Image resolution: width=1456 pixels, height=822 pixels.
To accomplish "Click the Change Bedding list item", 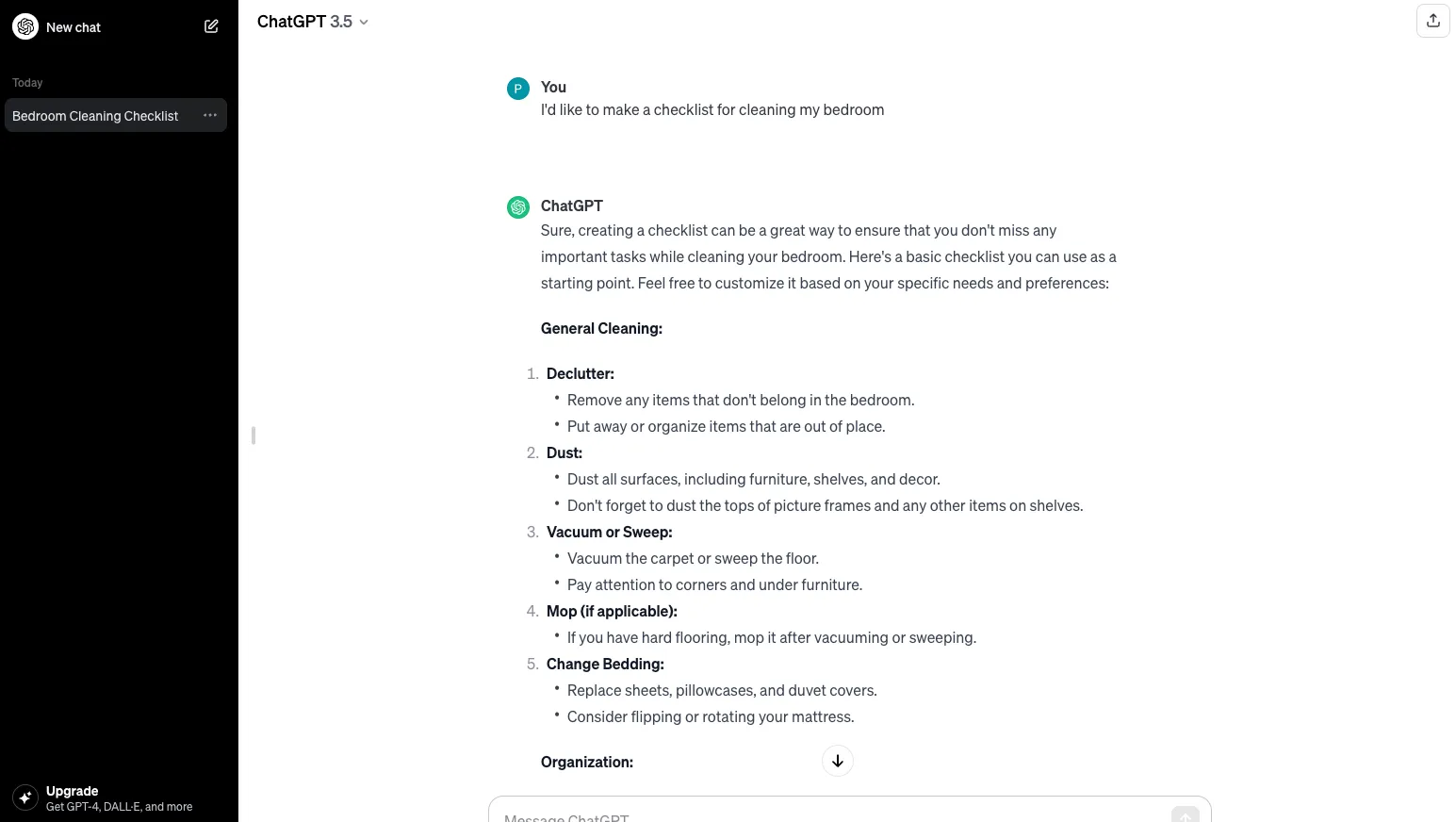I will tap(605, 665).
